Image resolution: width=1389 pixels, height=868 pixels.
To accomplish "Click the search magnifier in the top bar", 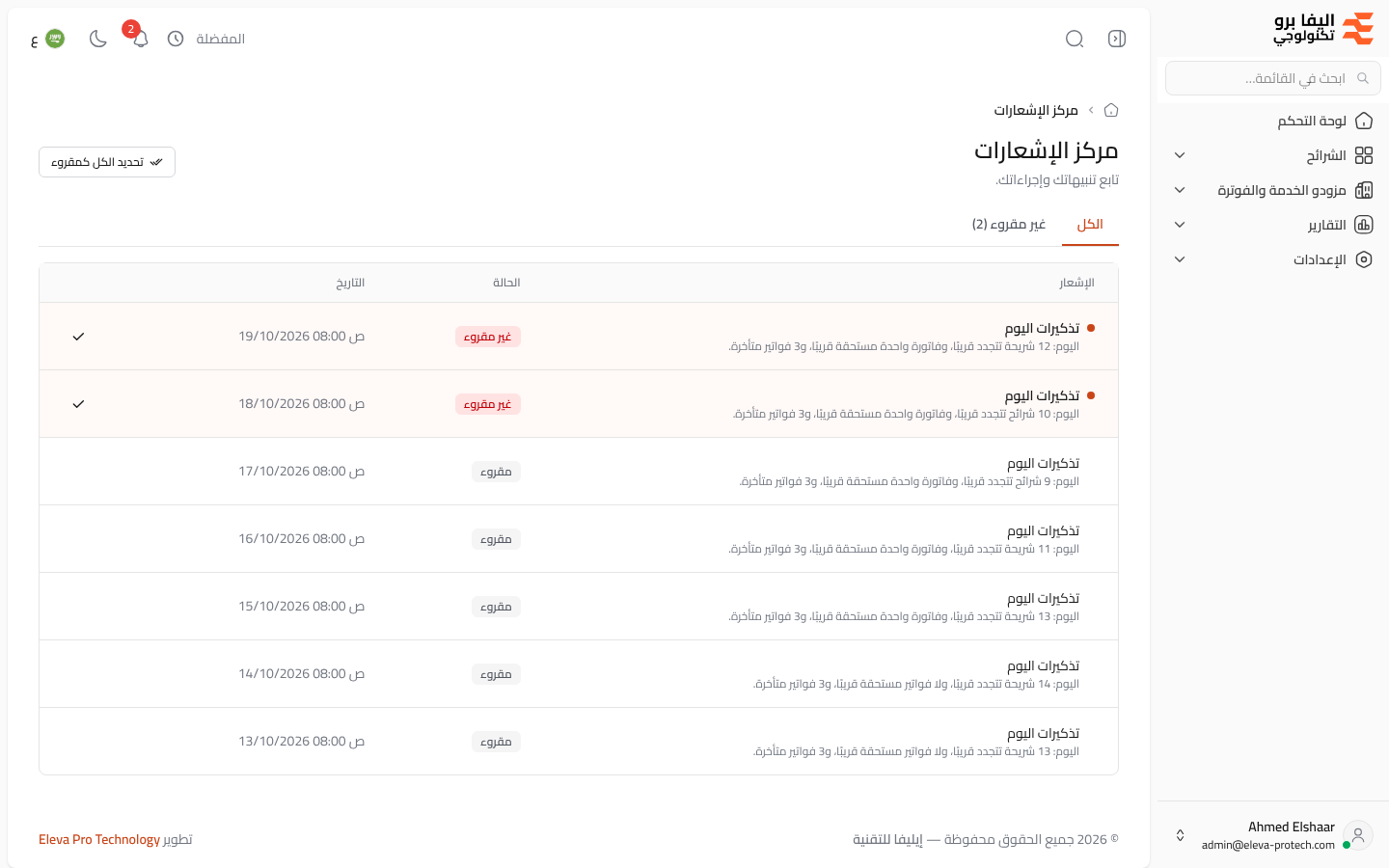I will pos(1075,39).
